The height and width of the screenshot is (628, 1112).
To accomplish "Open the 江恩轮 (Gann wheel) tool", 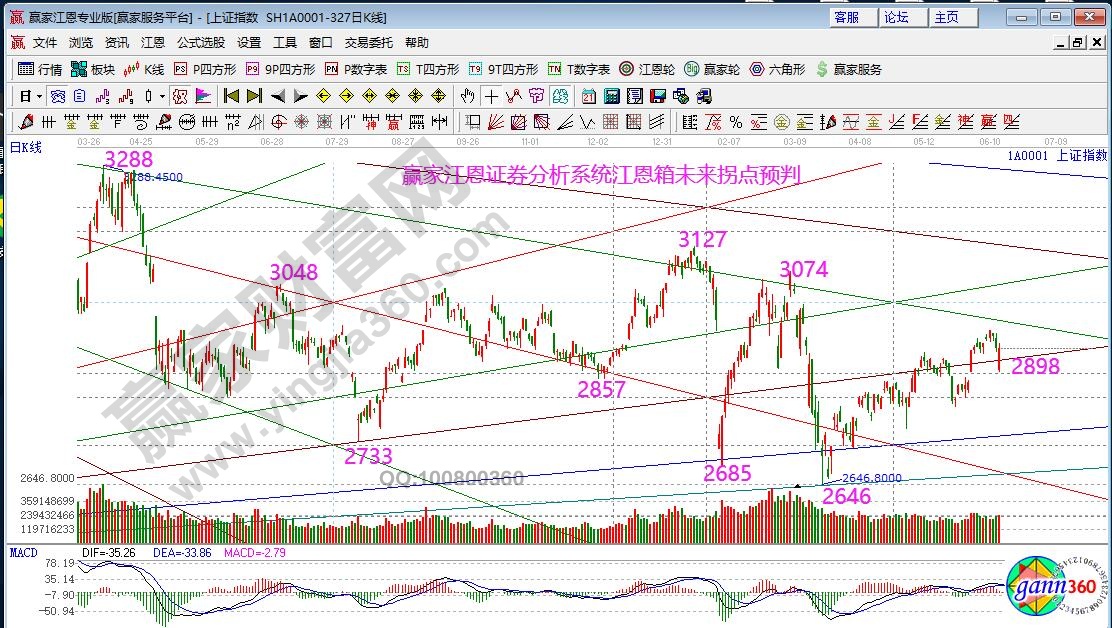I will click(646, 69).
